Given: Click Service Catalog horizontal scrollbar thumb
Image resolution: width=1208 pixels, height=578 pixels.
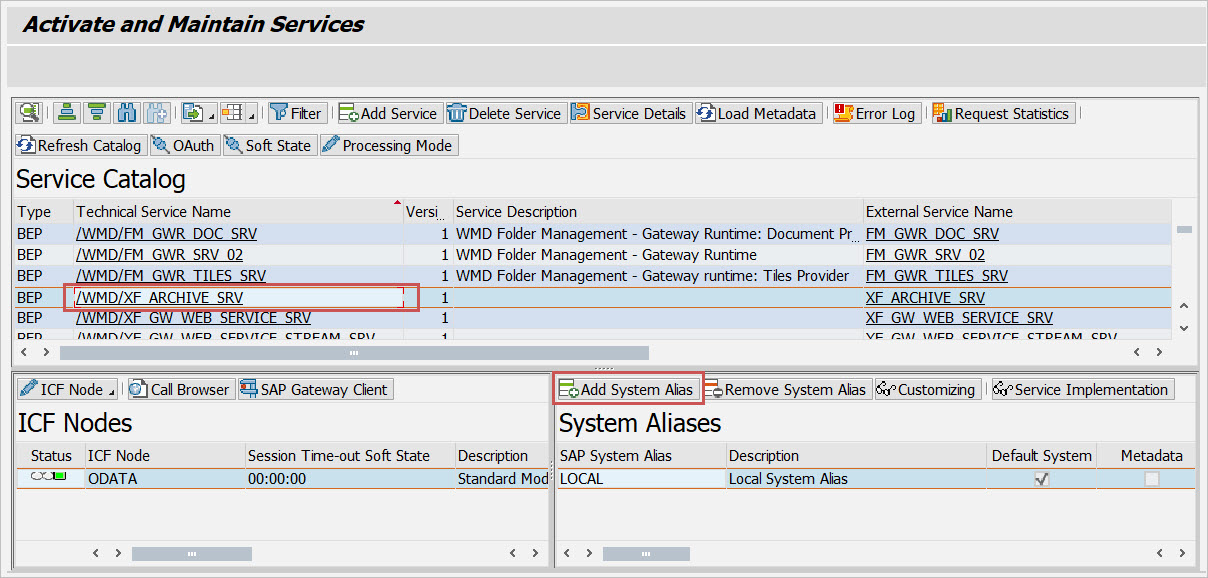Looking at the screenshot, I should pyautogui.click(x=354, y=353).
